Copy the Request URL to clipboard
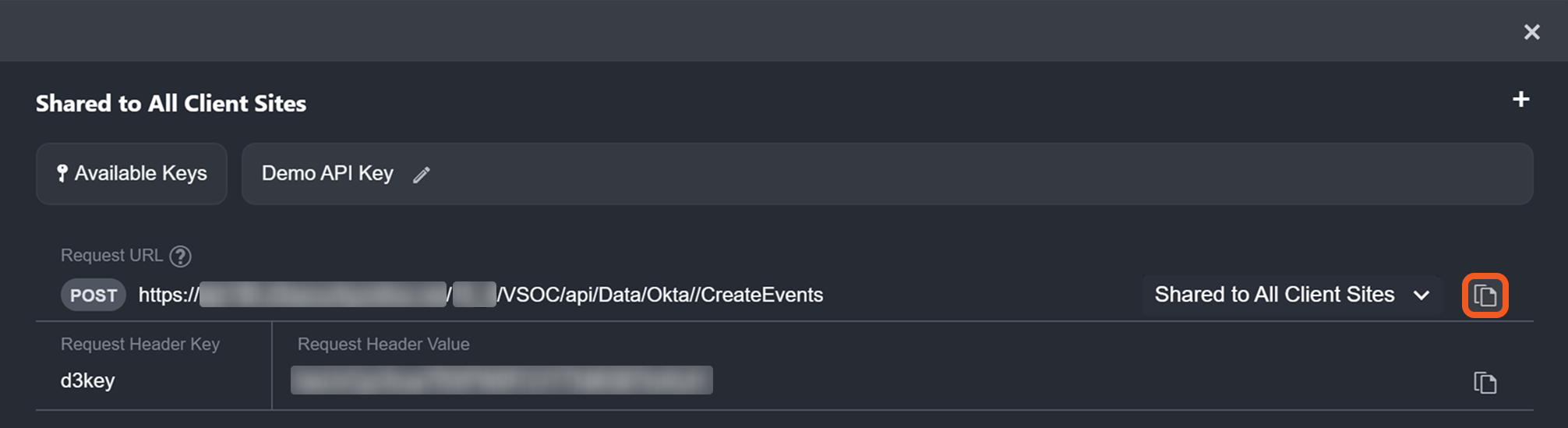Image resolution: width=1568 pixels, height=428 pixels. 1485,295
